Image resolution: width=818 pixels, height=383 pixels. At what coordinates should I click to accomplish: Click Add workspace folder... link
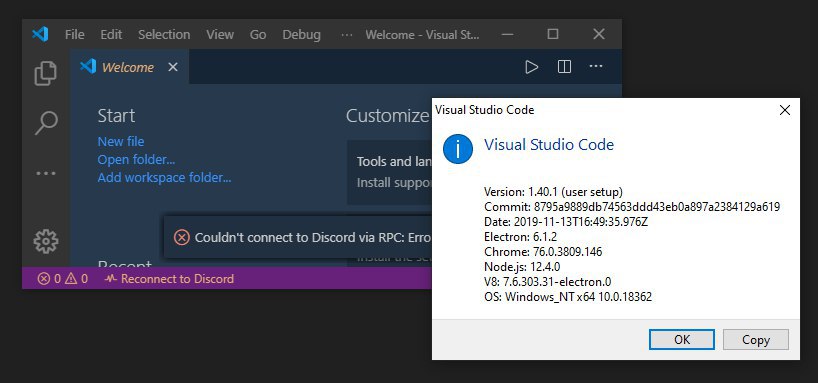pos(164,177)
